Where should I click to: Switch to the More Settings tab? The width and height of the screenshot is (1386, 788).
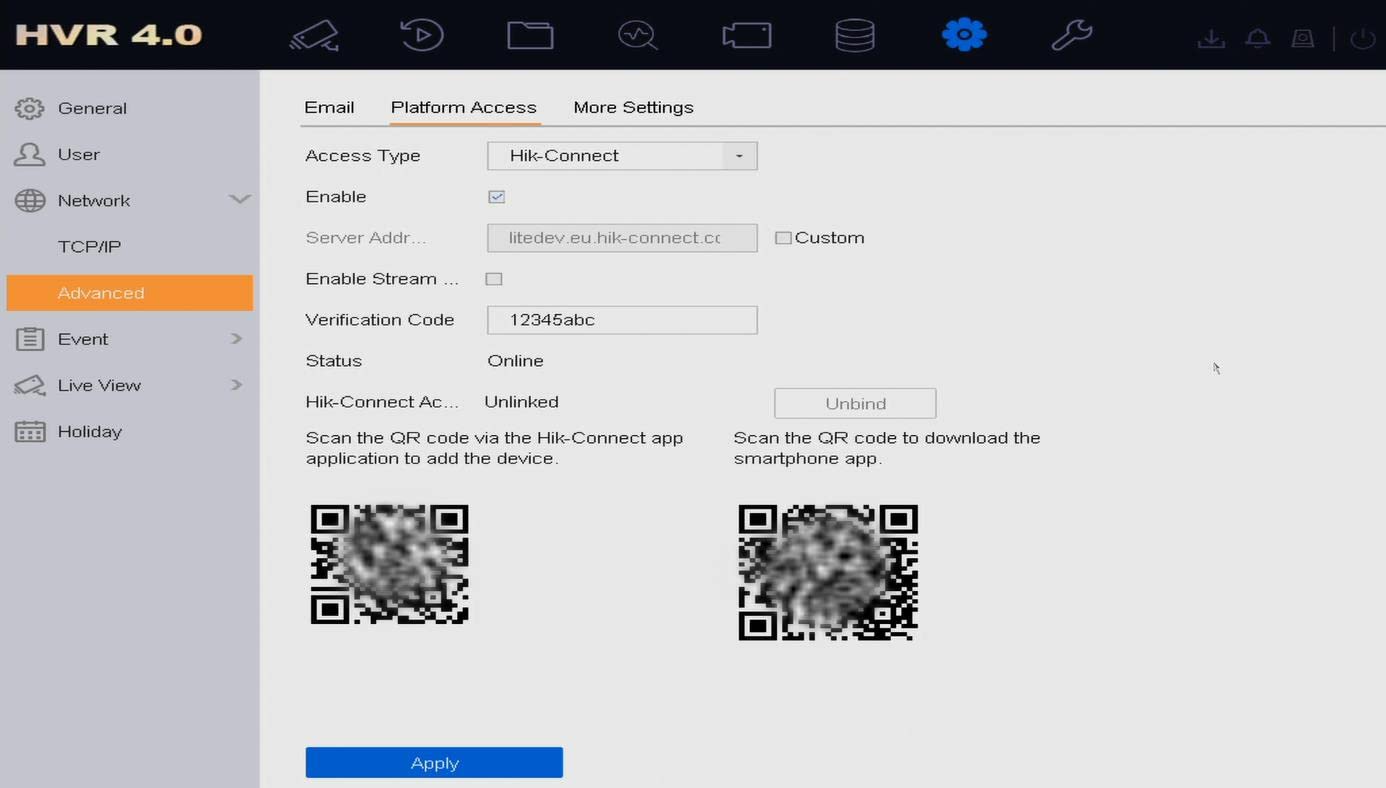coord(633,107)
